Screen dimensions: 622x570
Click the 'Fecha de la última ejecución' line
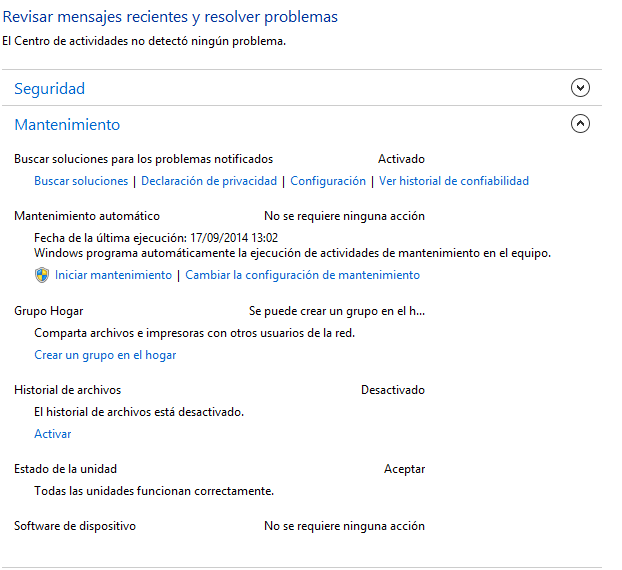pyautogui.click(x=156, y=238)
